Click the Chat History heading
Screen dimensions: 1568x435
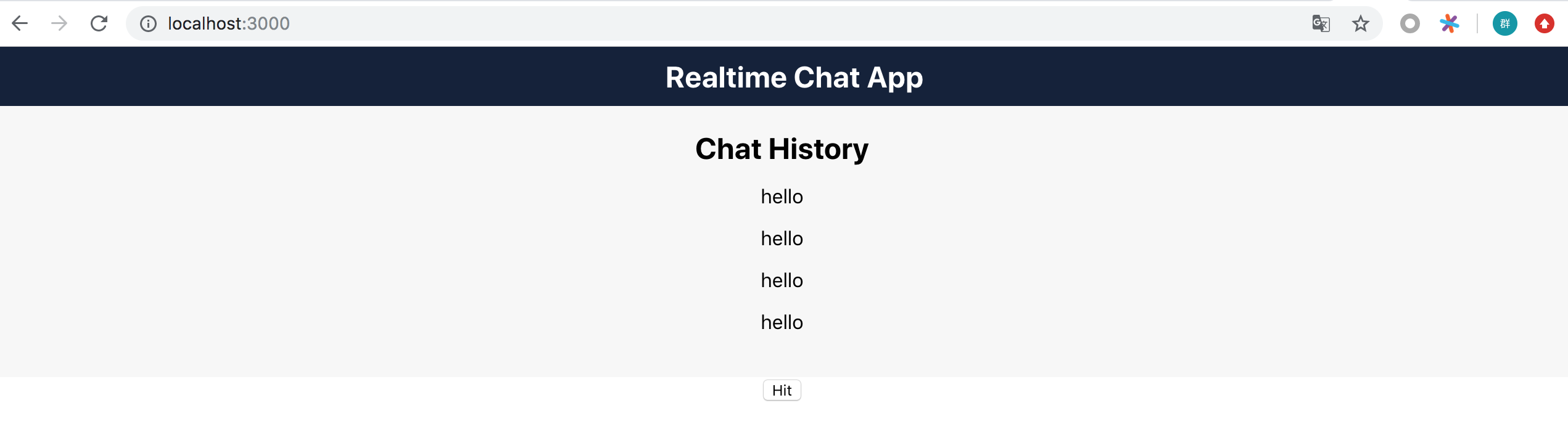coord(782,149)
